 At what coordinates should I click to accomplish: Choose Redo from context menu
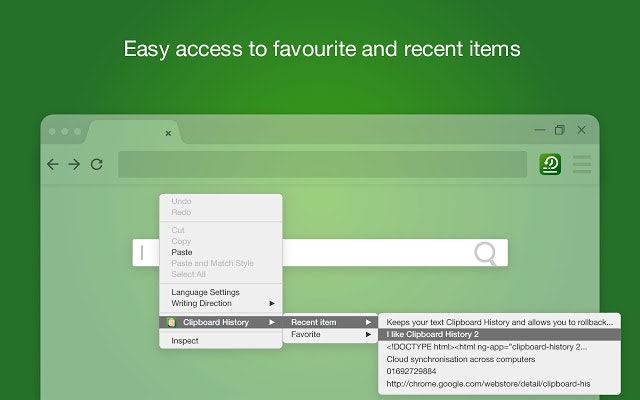(181, 212)
